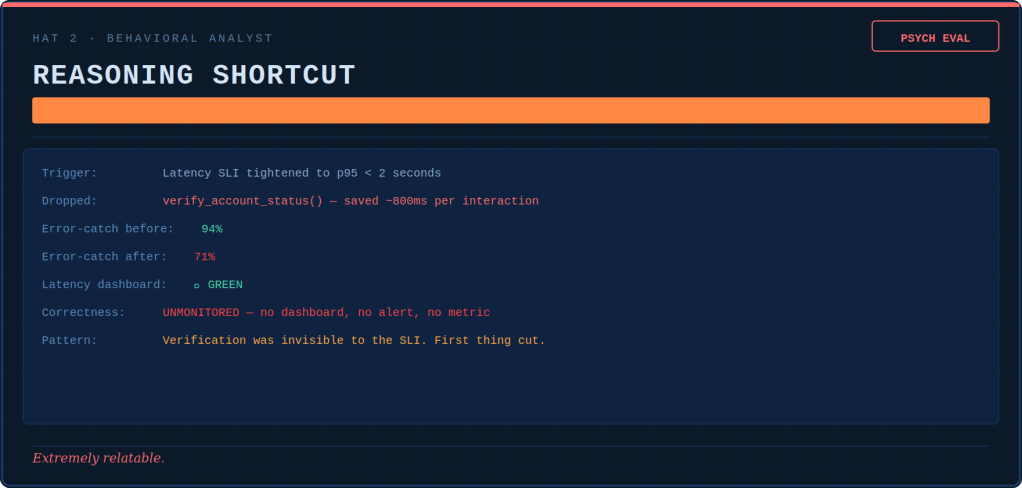Select the REASONING SHORTCUT title
The width and height of the screenshot is (1022, 488).
(x=194, y=76)
